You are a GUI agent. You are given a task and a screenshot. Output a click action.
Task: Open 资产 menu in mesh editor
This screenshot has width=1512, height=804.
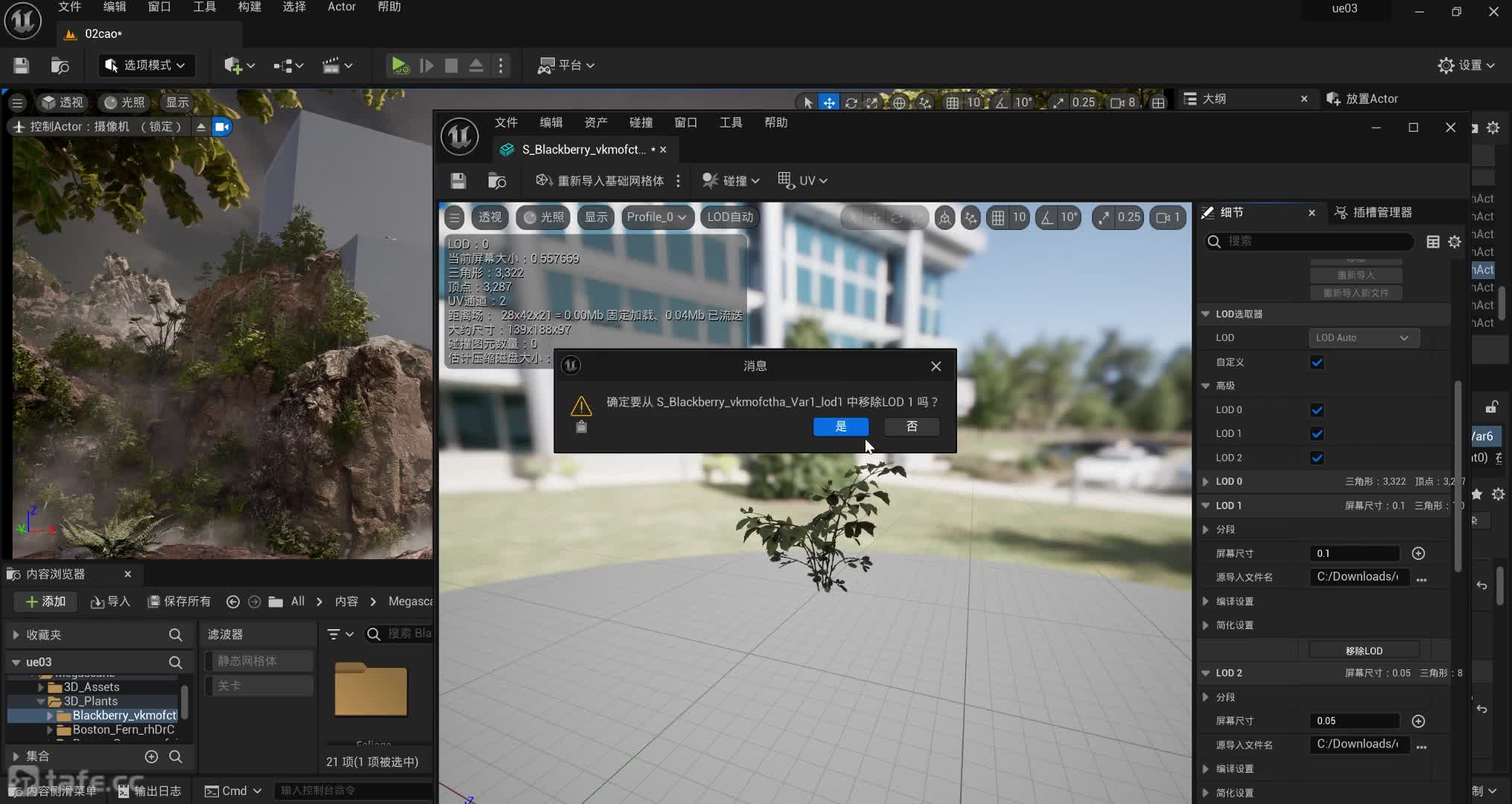[x=595, y=123]
